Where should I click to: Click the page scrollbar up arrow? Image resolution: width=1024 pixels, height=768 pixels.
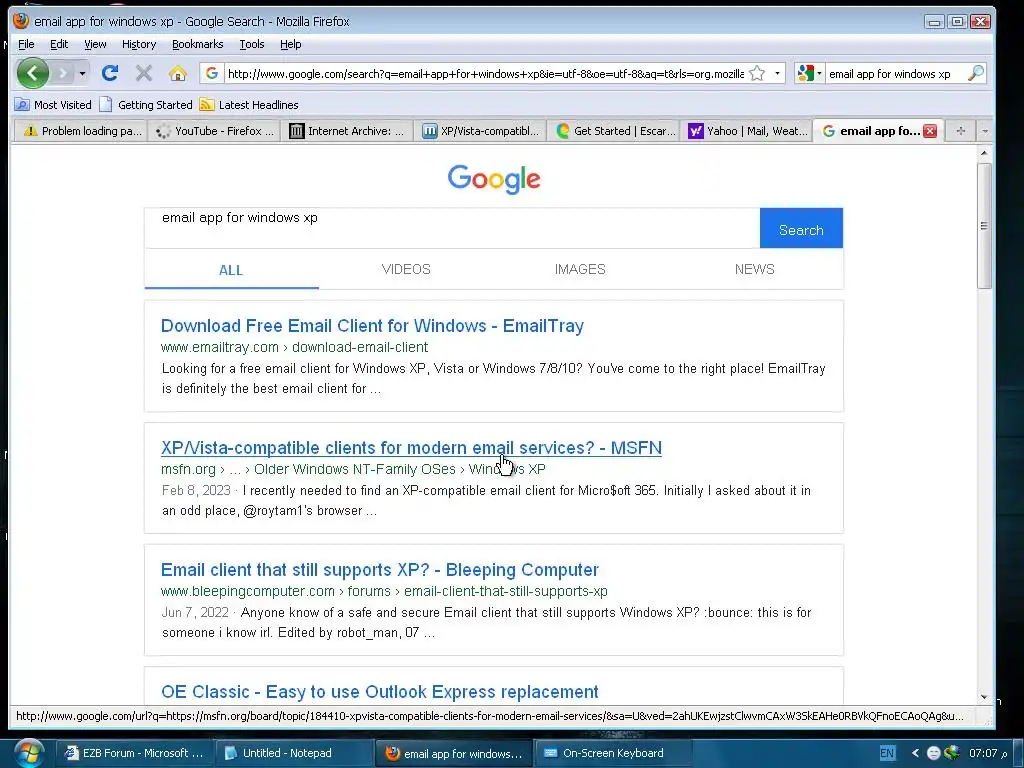984,153
